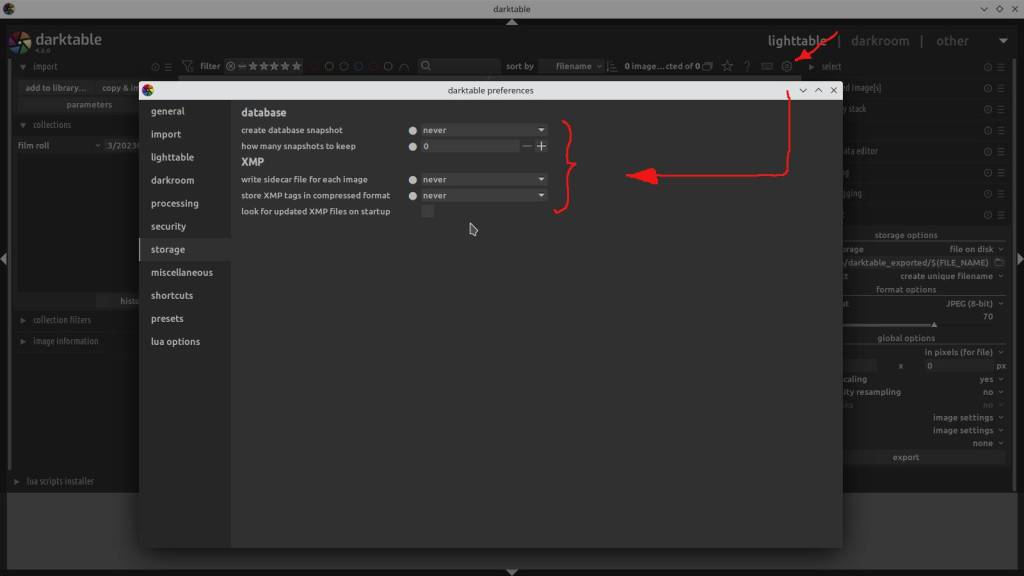
Task: Open JPEG (8-bit) format dropdown
Action: pyautogui.click(x=974, y=303)
